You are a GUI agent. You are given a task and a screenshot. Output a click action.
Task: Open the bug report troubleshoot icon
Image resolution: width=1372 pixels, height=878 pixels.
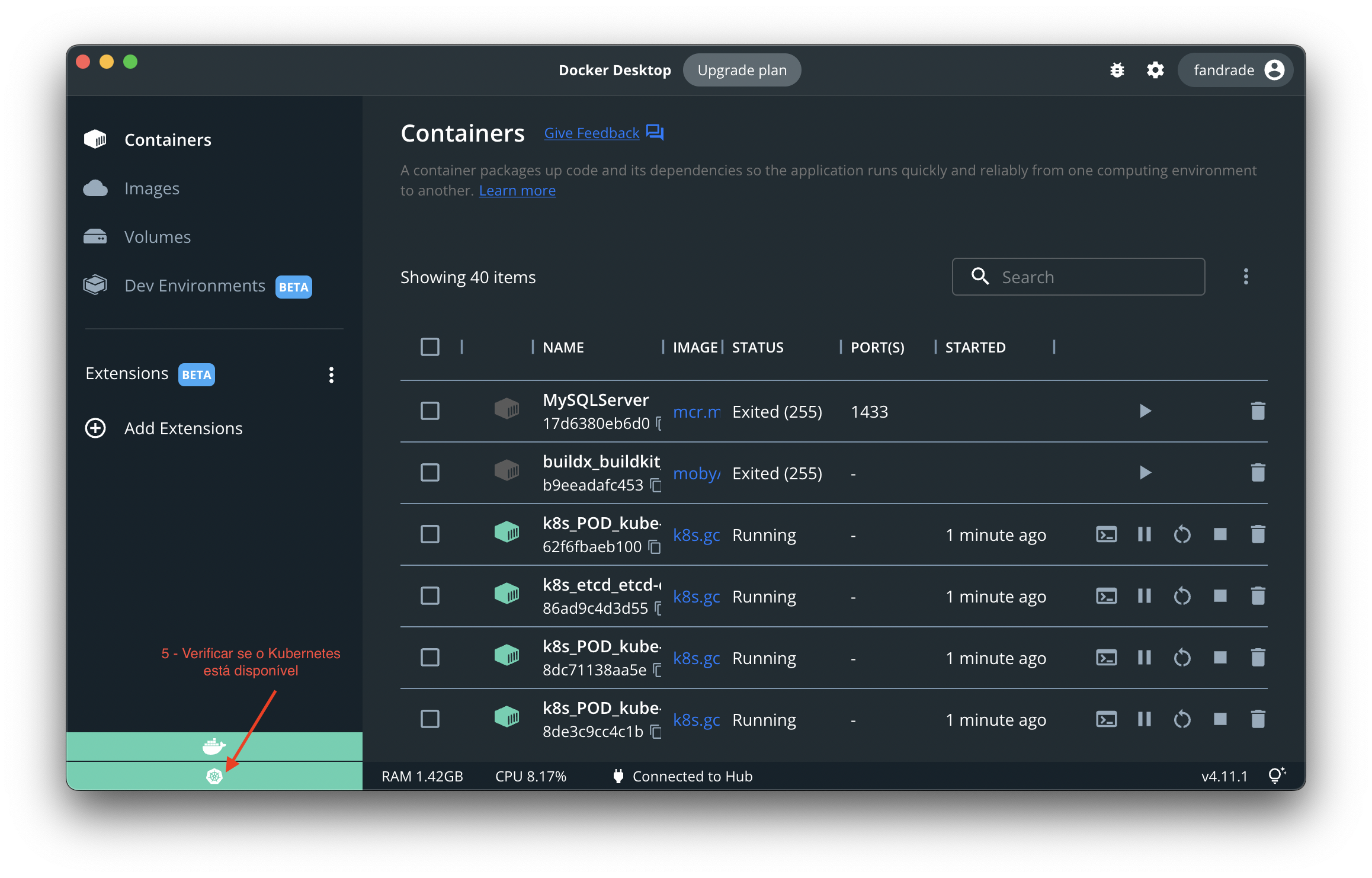[1117, 70]
